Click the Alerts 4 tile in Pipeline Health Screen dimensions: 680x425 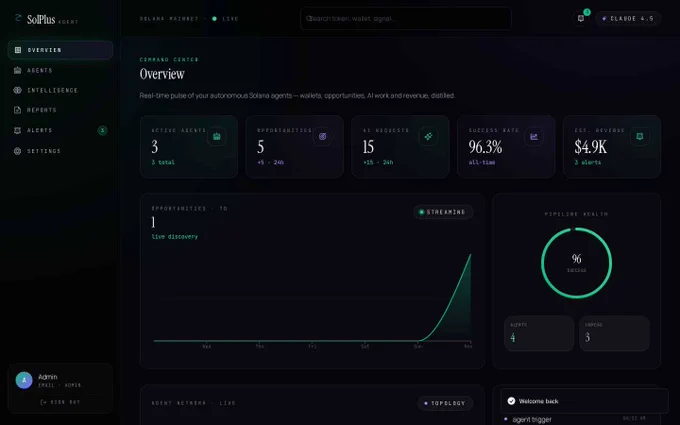(x=539, y=333)
